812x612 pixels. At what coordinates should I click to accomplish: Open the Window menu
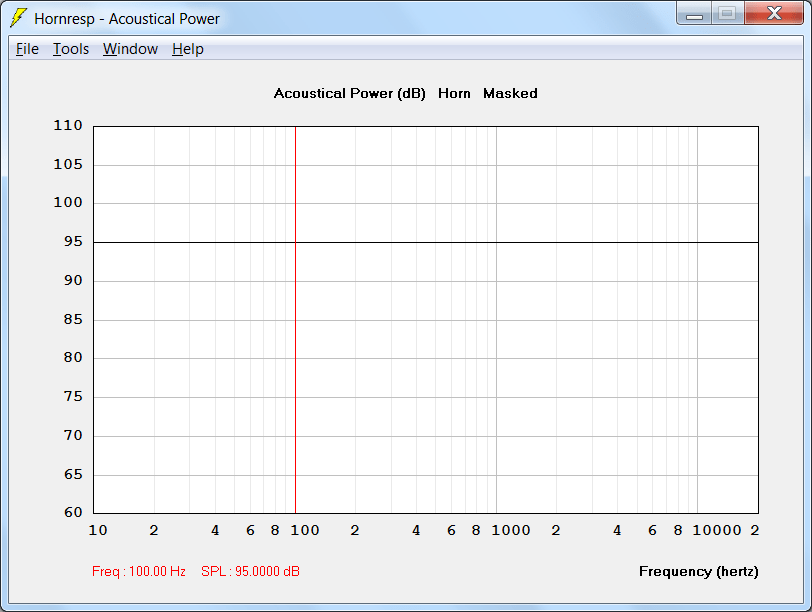pos(130,49)
